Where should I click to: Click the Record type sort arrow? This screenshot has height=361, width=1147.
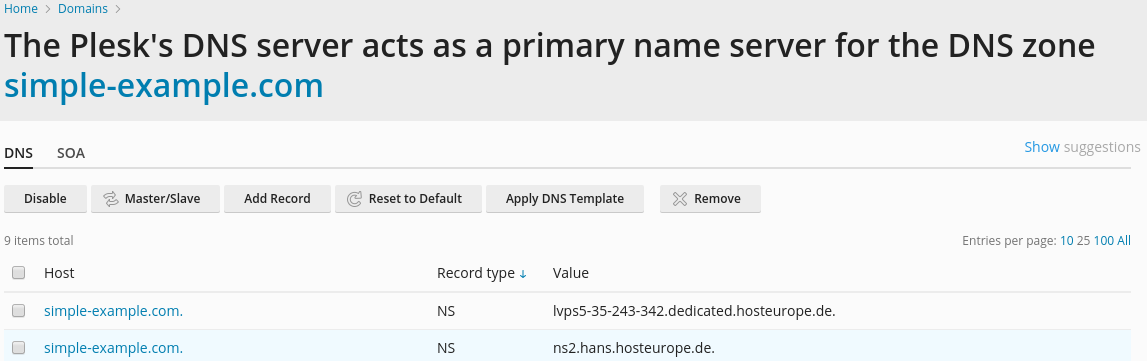click(523, 274)
